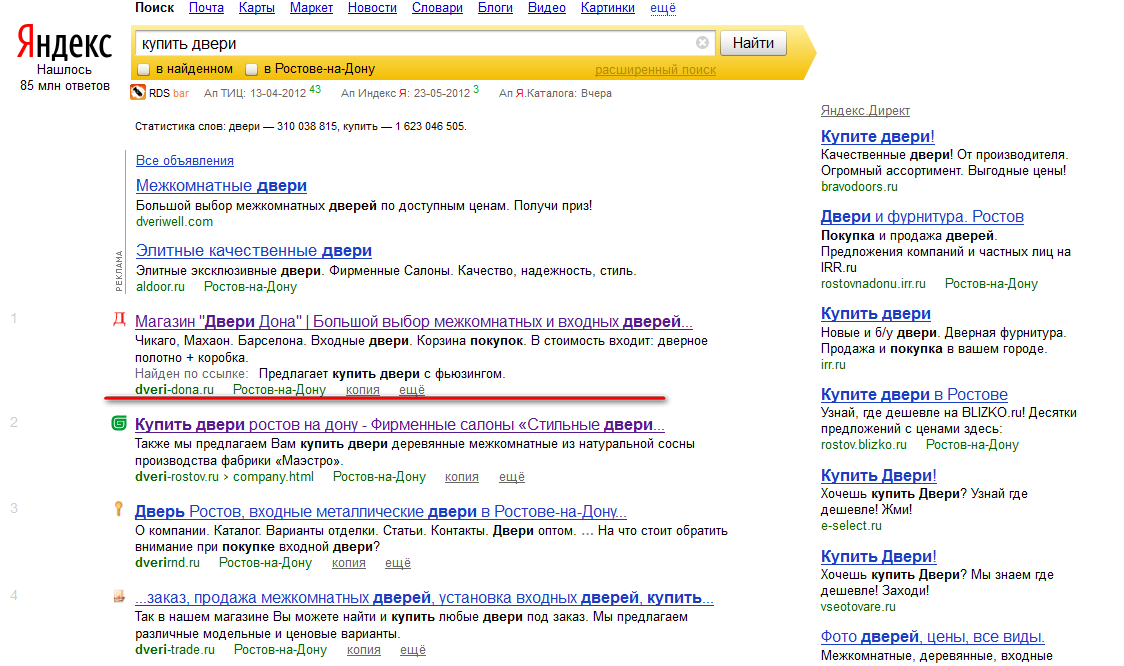
Task: Open 'расширенный поиск' link
Action: 655,70
